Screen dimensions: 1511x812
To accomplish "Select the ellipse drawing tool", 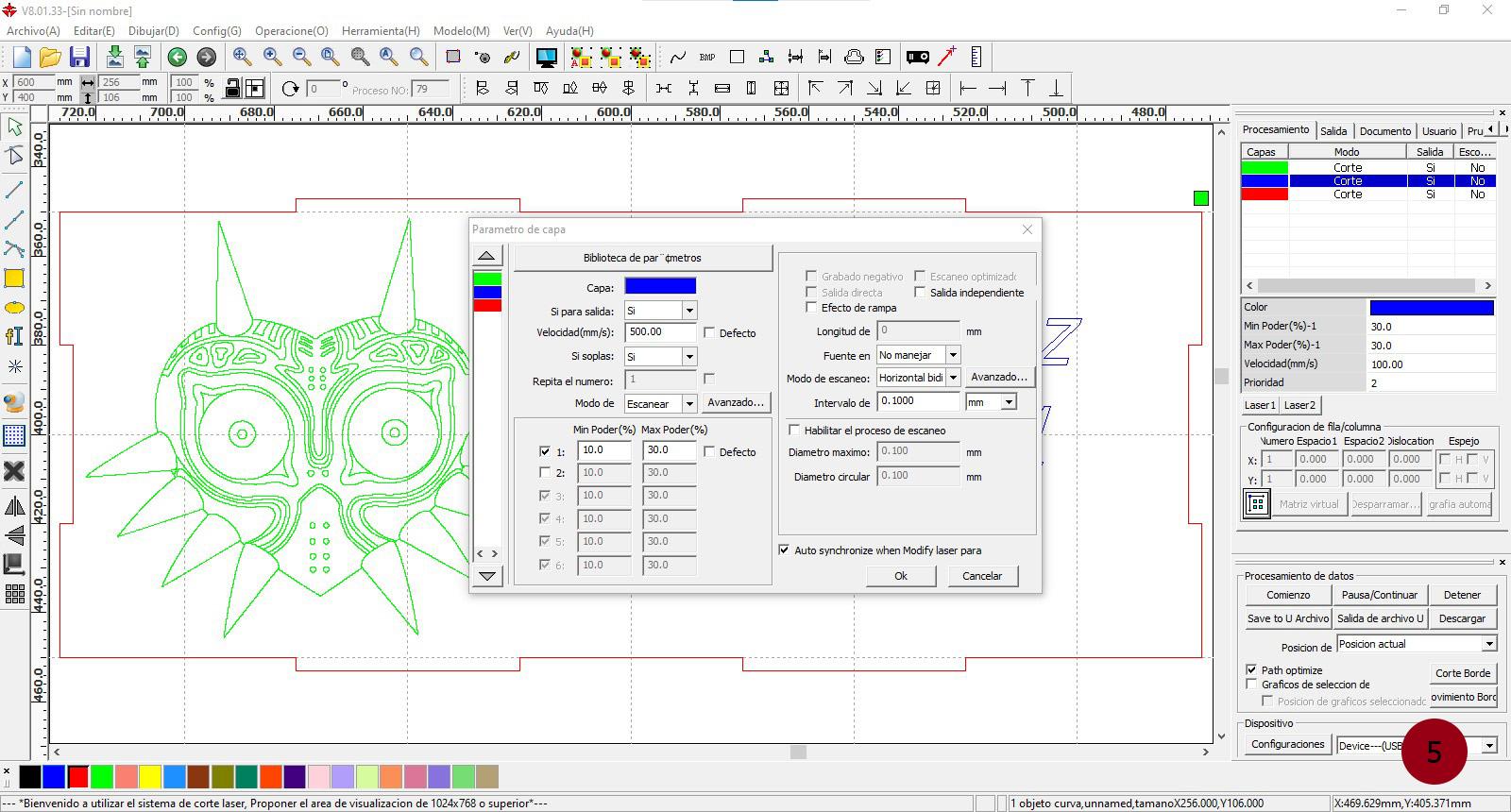I will click(x=14, y=308).
